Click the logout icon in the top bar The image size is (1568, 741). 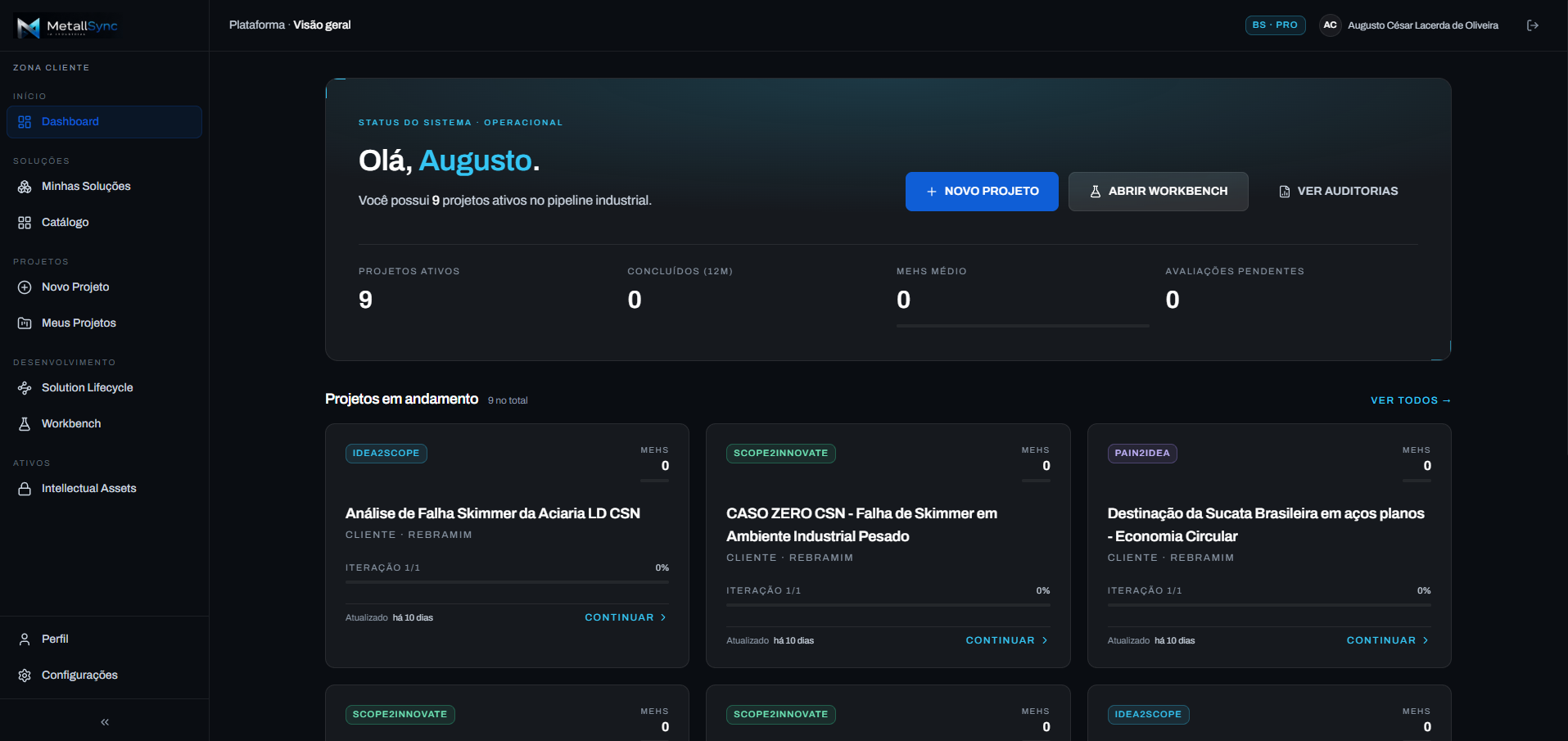(1533, 25)
